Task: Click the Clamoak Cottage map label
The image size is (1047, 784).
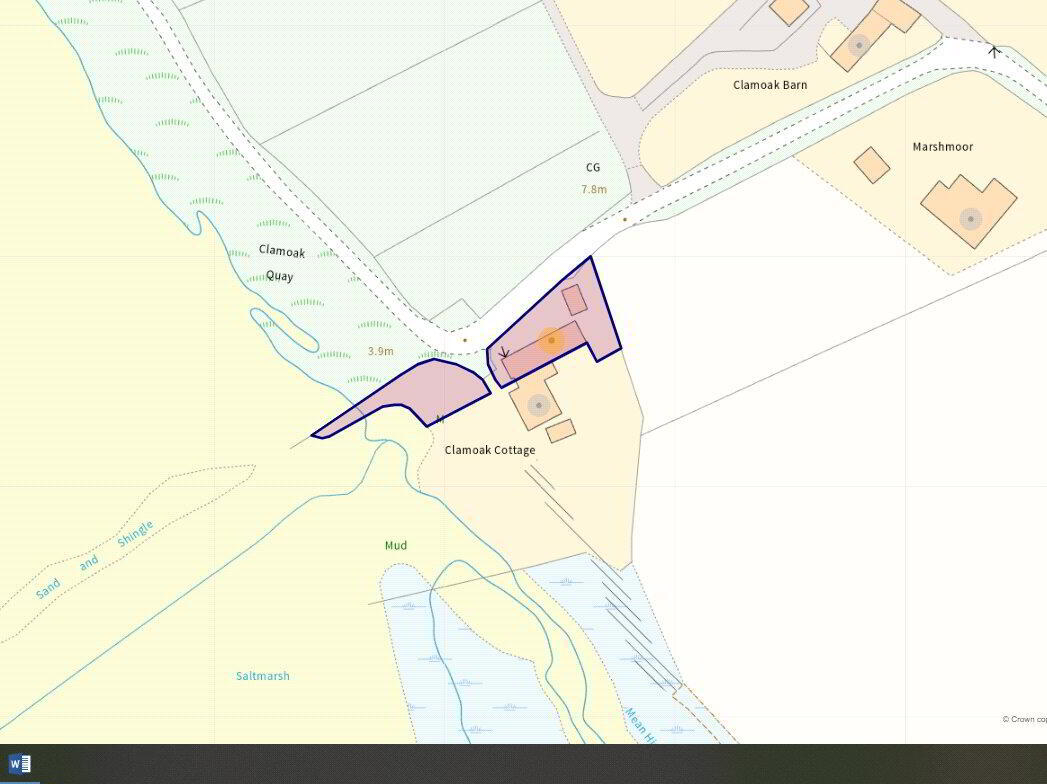Action: (x=490, y=449)
